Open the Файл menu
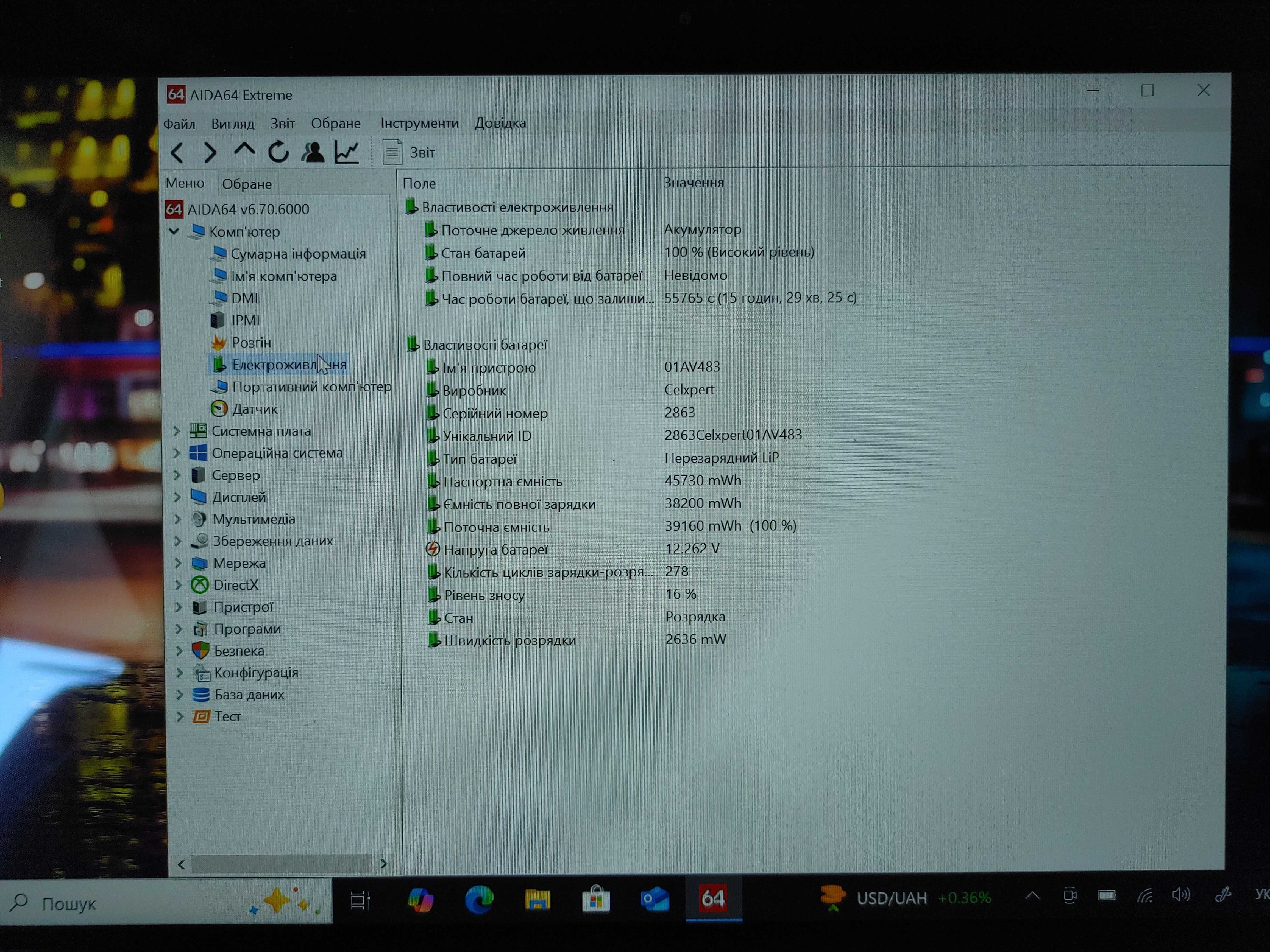This screenshot has height=952, width=1270. click(179, 124)
